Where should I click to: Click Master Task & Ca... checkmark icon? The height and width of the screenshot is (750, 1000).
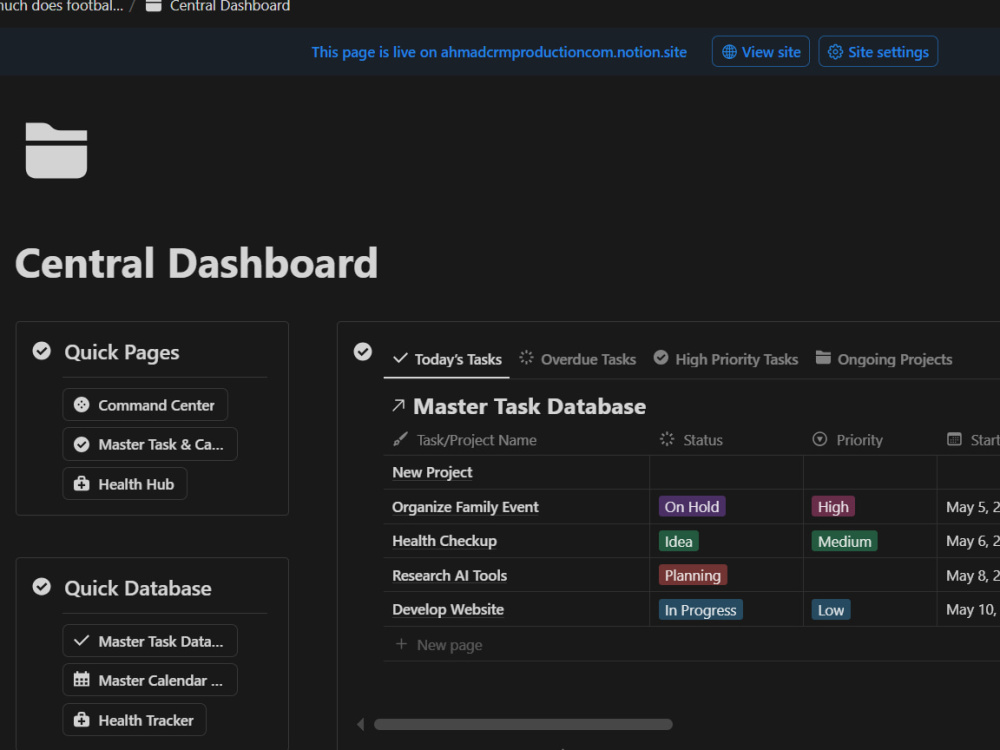(x=82, y=445)
